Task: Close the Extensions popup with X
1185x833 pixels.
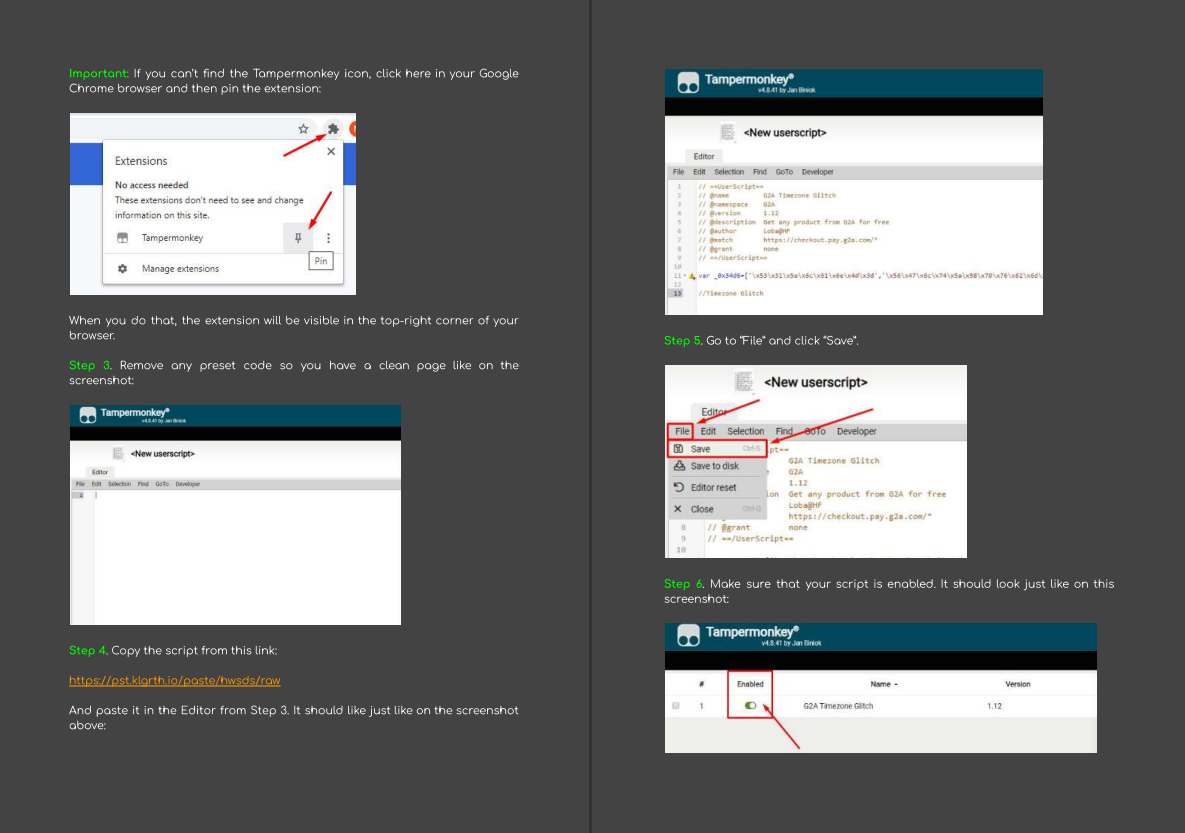Action: pos(331,151)
